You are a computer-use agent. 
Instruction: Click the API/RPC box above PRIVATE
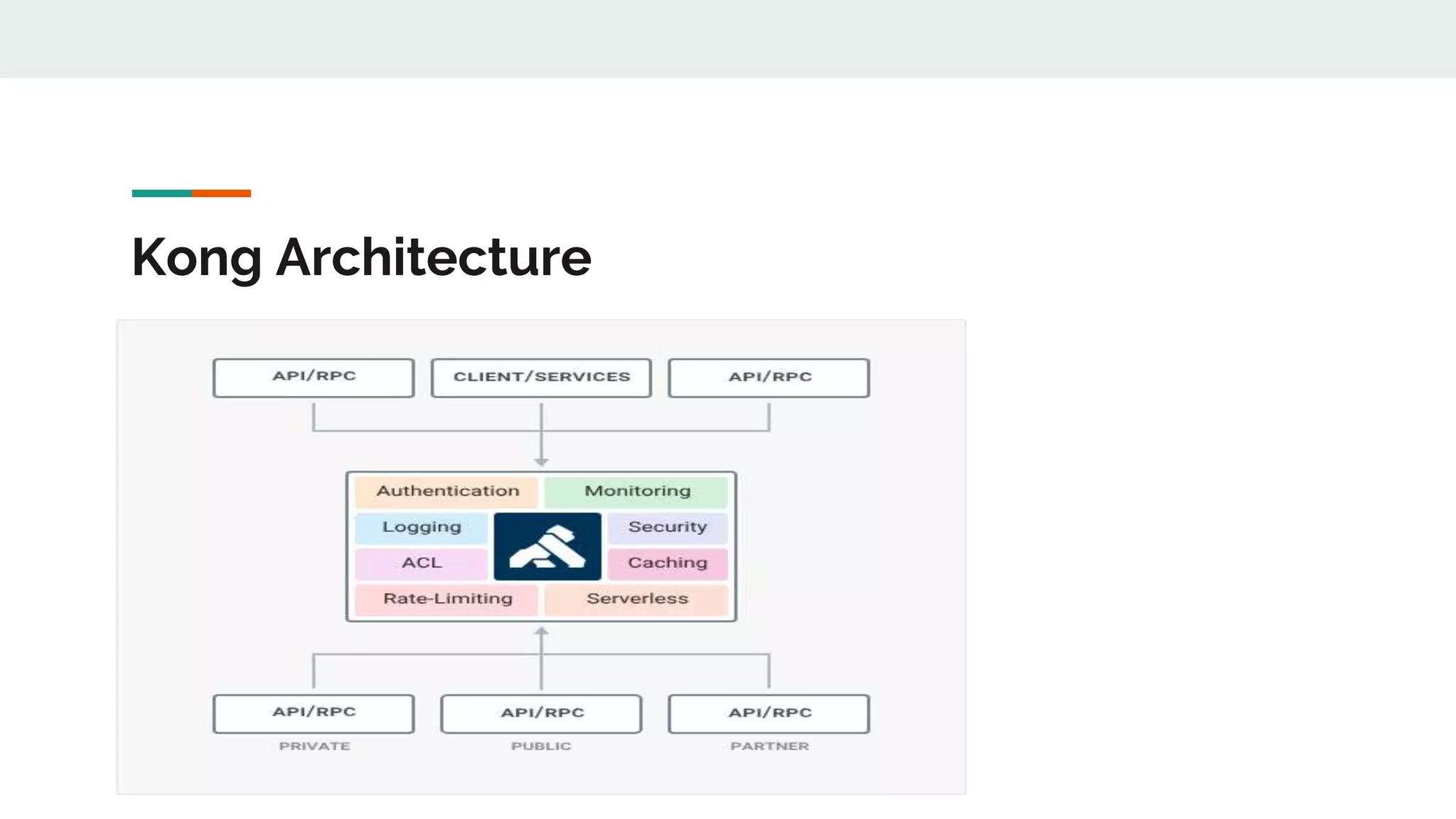pyautogui.click(x=314, y=713)
